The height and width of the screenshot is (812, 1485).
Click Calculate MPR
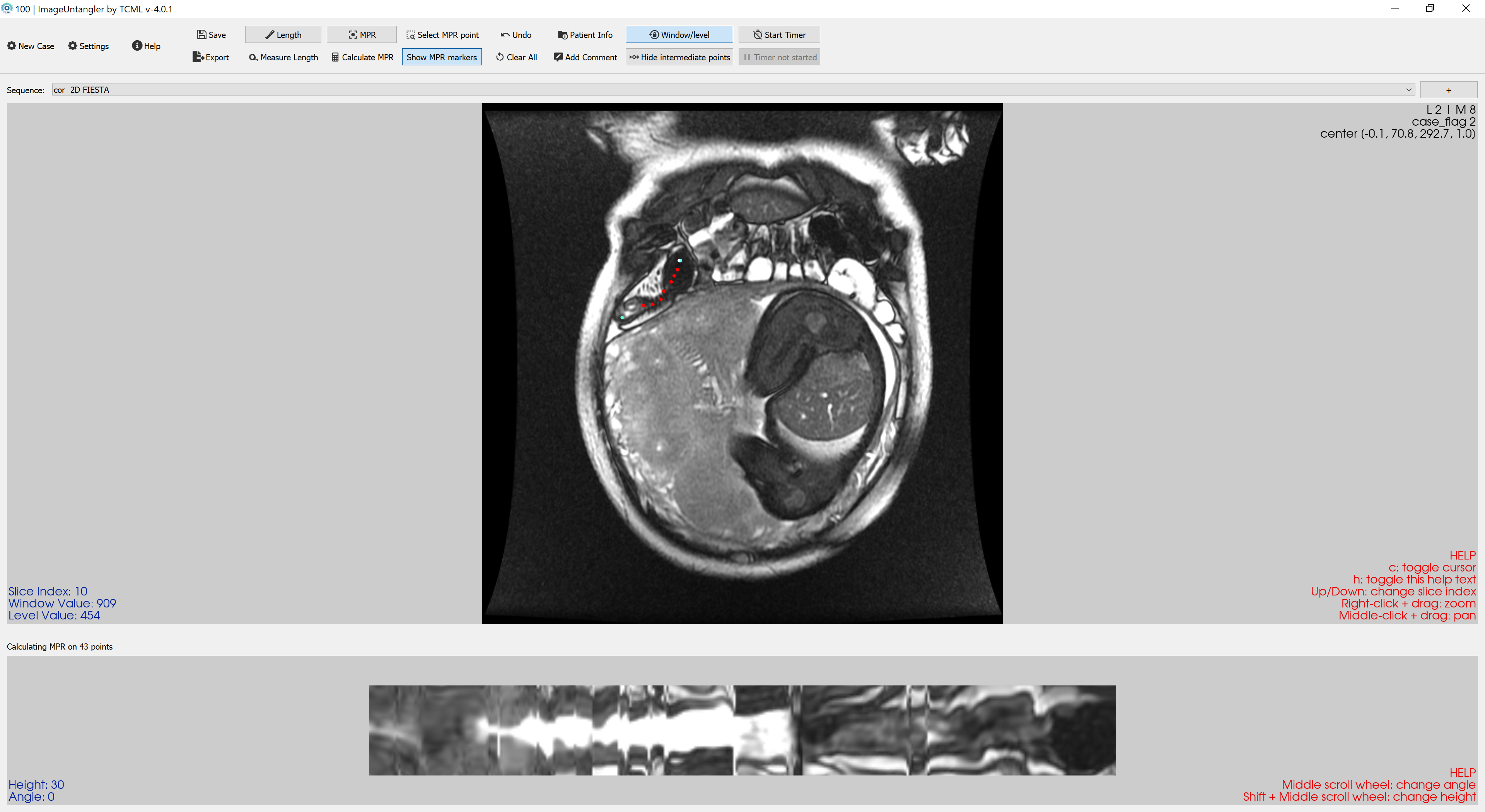(x=362, y=57)
